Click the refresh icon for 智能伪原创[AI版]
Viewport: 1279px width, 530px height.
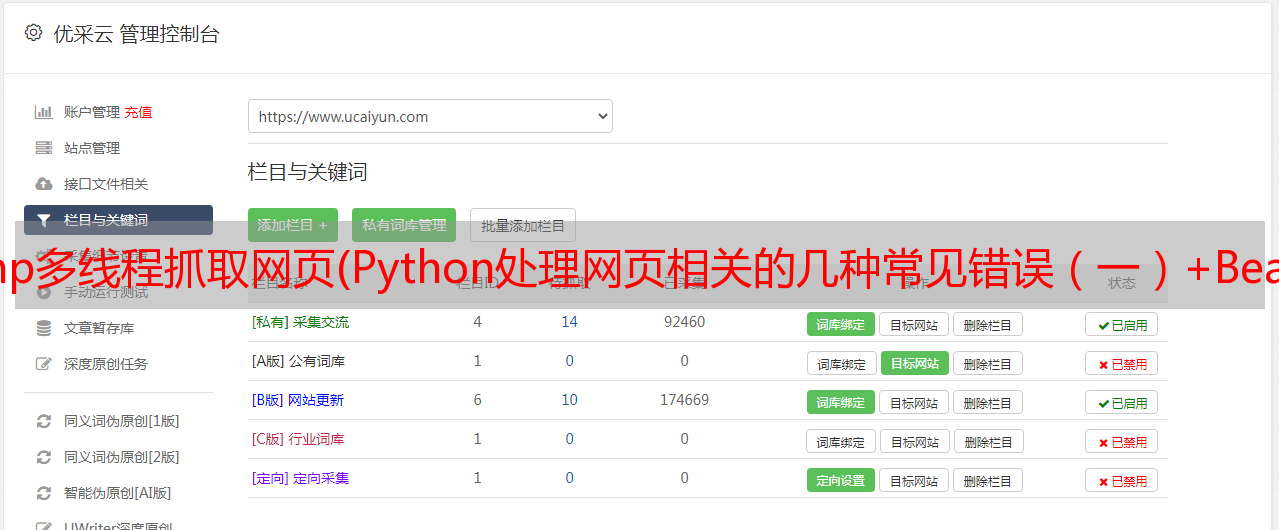click(43, 493)
